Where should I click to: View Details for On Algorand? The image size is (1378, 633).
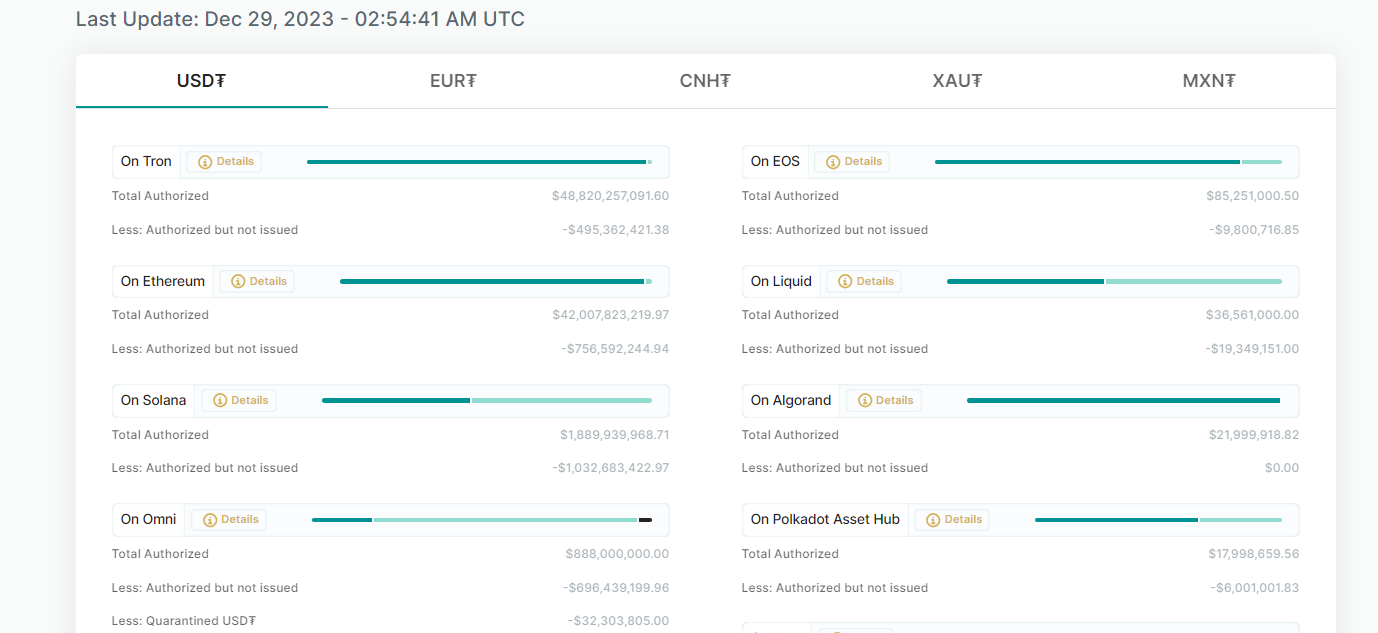coord(884,401)
